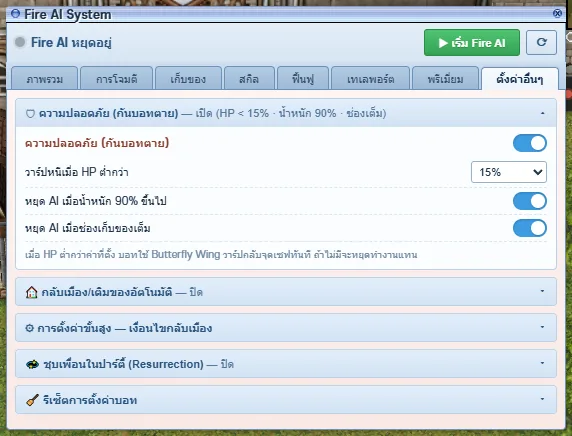Viewport: 572px width, 436px height.
Task: Open the สกิล tab
Action: point(249,78)
